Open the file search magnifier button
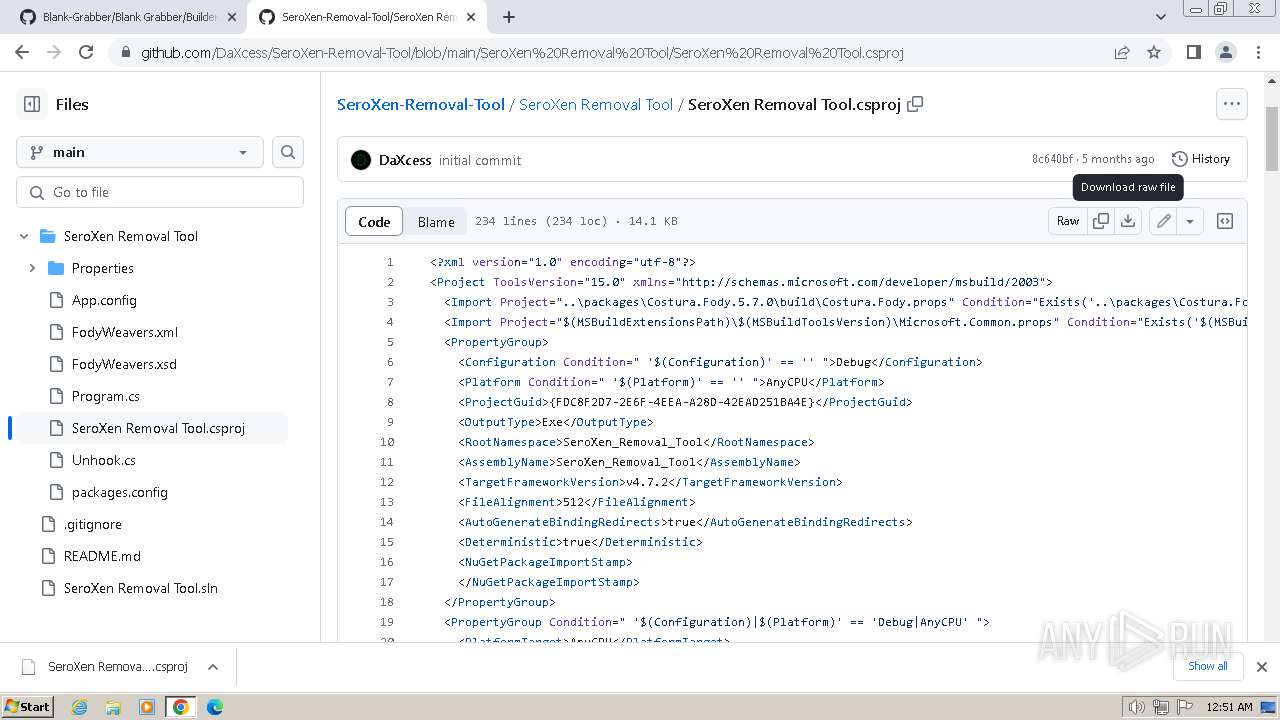 pyautogui.click(x=288, y=152)
